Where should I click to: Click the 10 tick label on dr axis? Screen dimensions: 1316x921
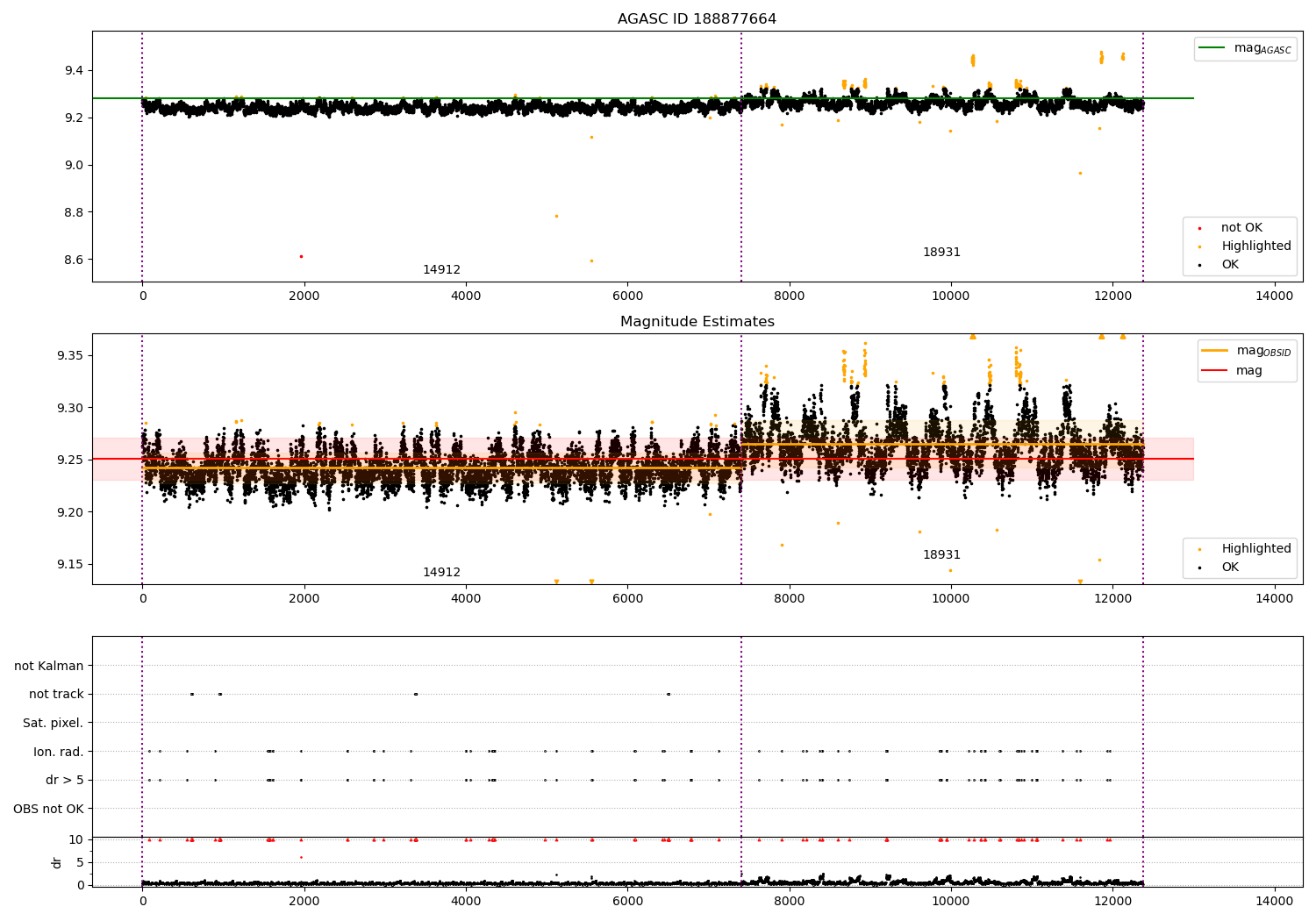(76, 839)
